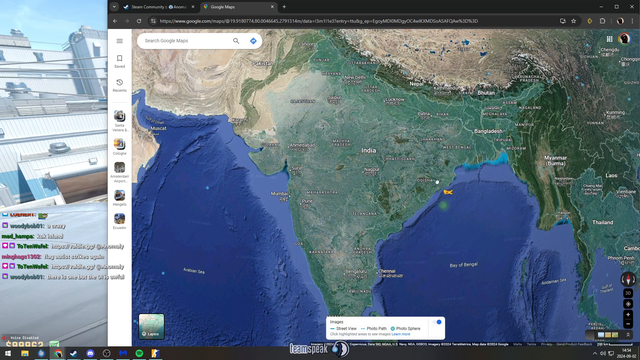This screenshot has width=640, height=360.
Task: Select yellow imagery thumbnail in strip
Action: point(608,335)
